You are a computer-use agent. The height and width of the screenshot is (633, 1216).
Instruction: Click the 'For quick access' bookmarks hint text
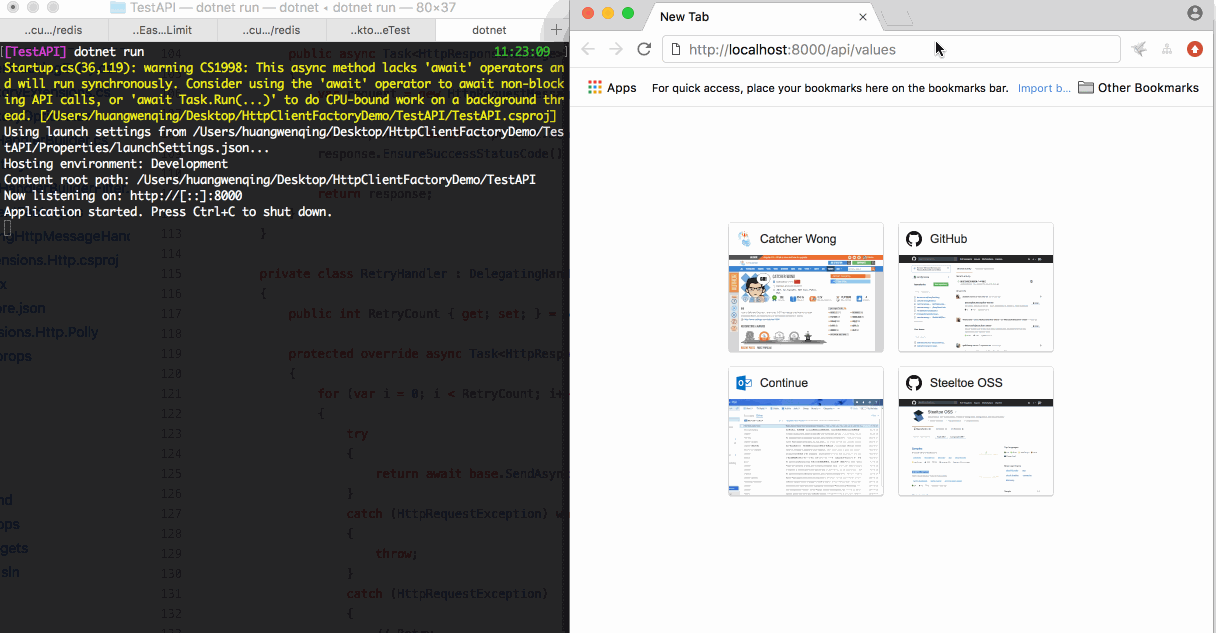point(830,88)
